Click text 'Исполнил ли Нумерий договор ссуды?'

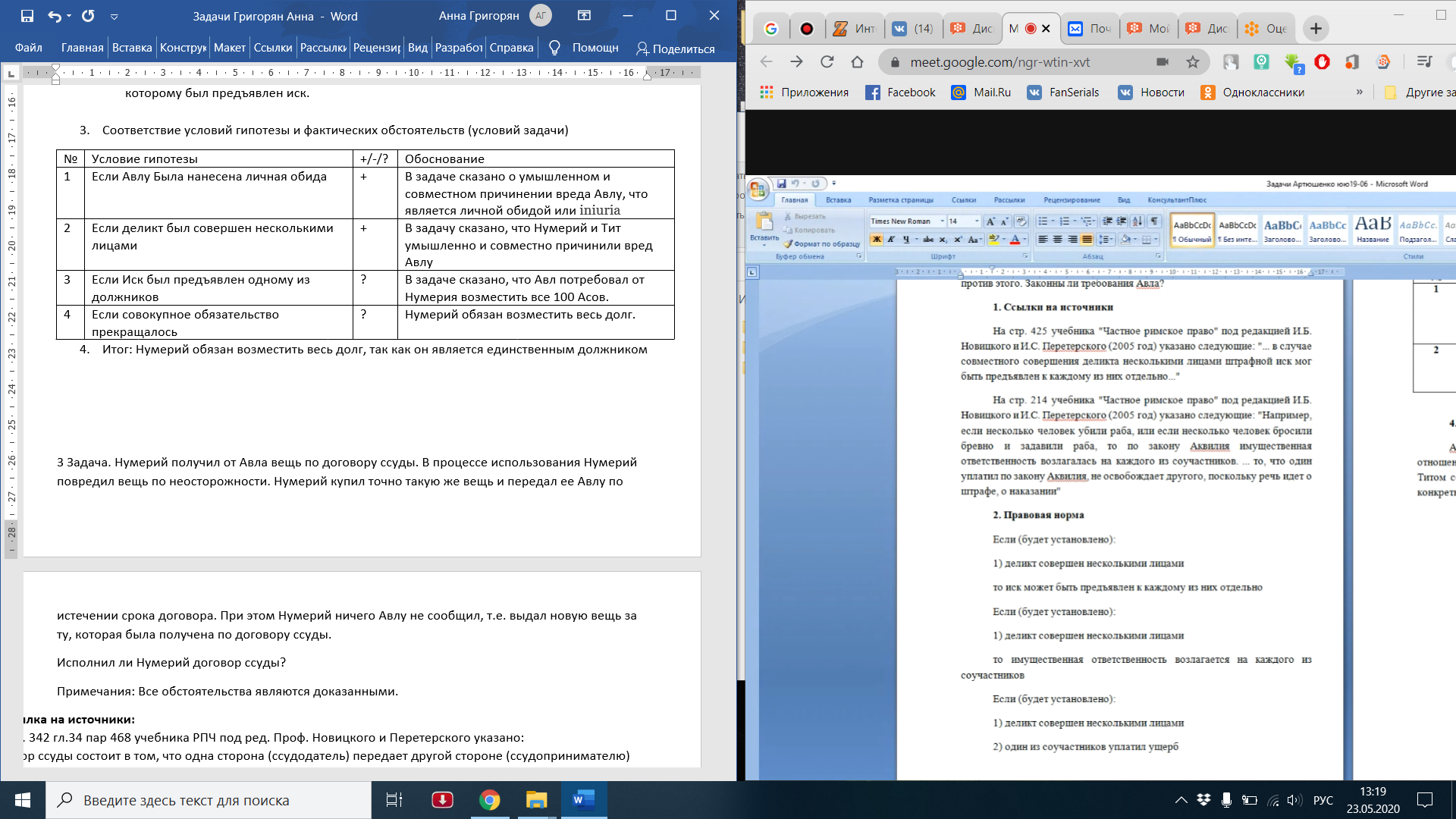pyautogui.click(x=171, y=662)
